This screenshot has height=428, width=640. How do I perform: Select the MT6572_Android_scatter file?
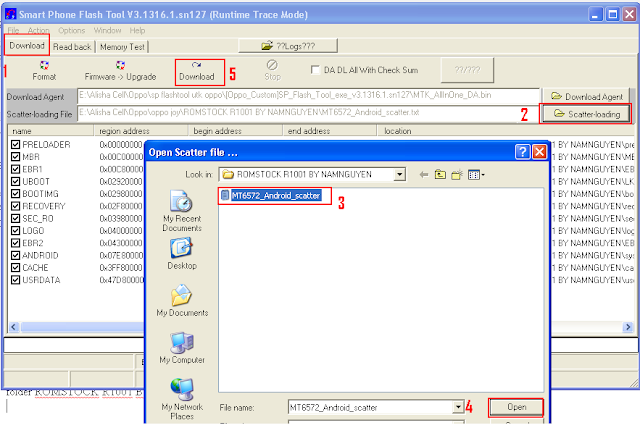point(276,195)
